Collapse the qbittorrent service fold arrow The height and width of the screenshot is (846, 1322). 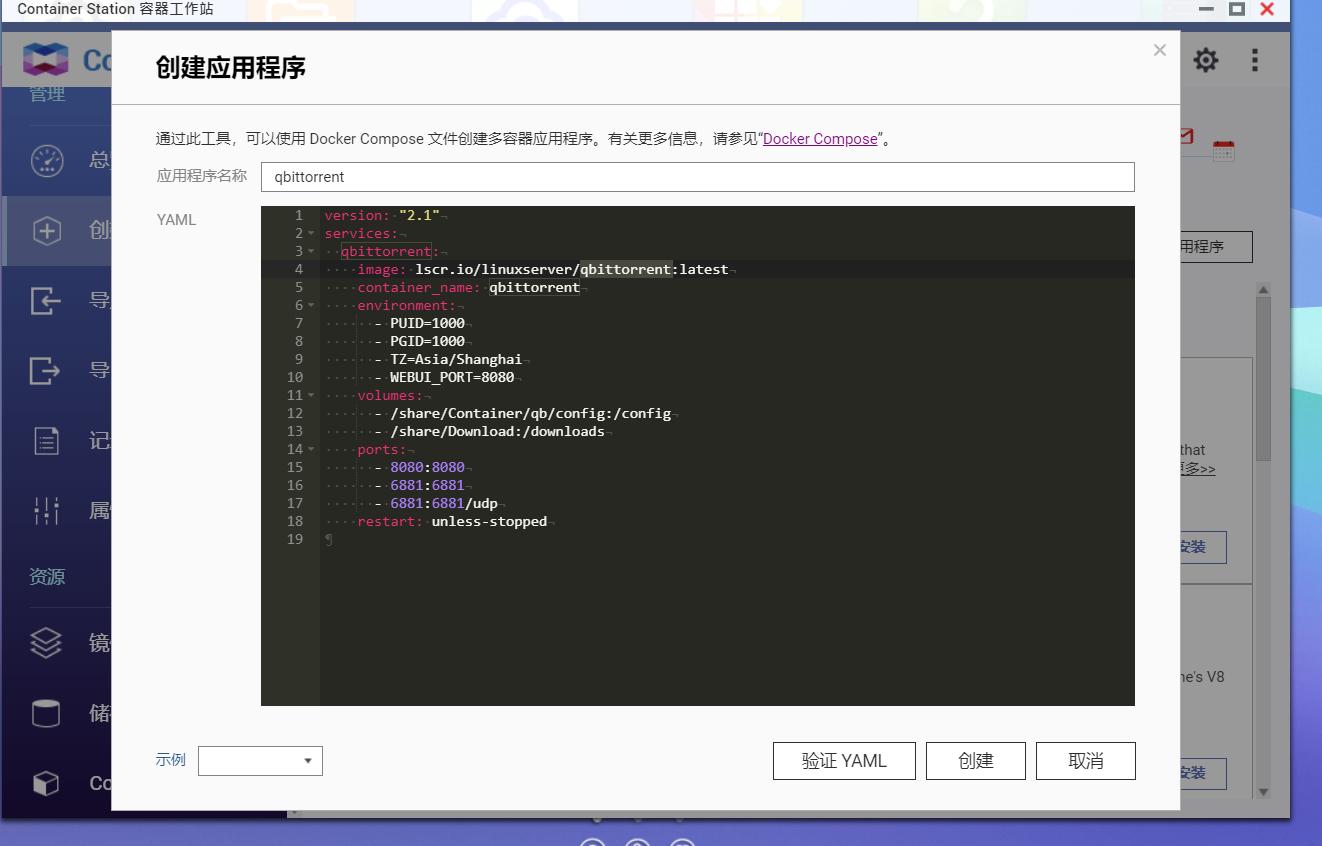click(309, 251)
